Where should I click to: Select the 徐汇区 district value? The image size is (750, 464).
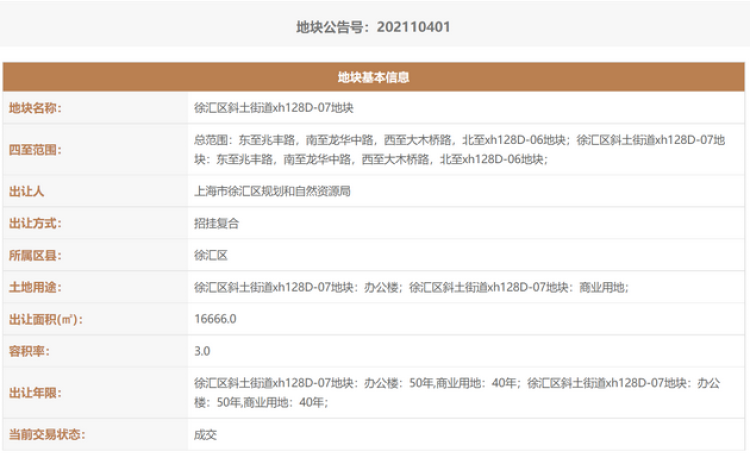click(x=211, y=255)
